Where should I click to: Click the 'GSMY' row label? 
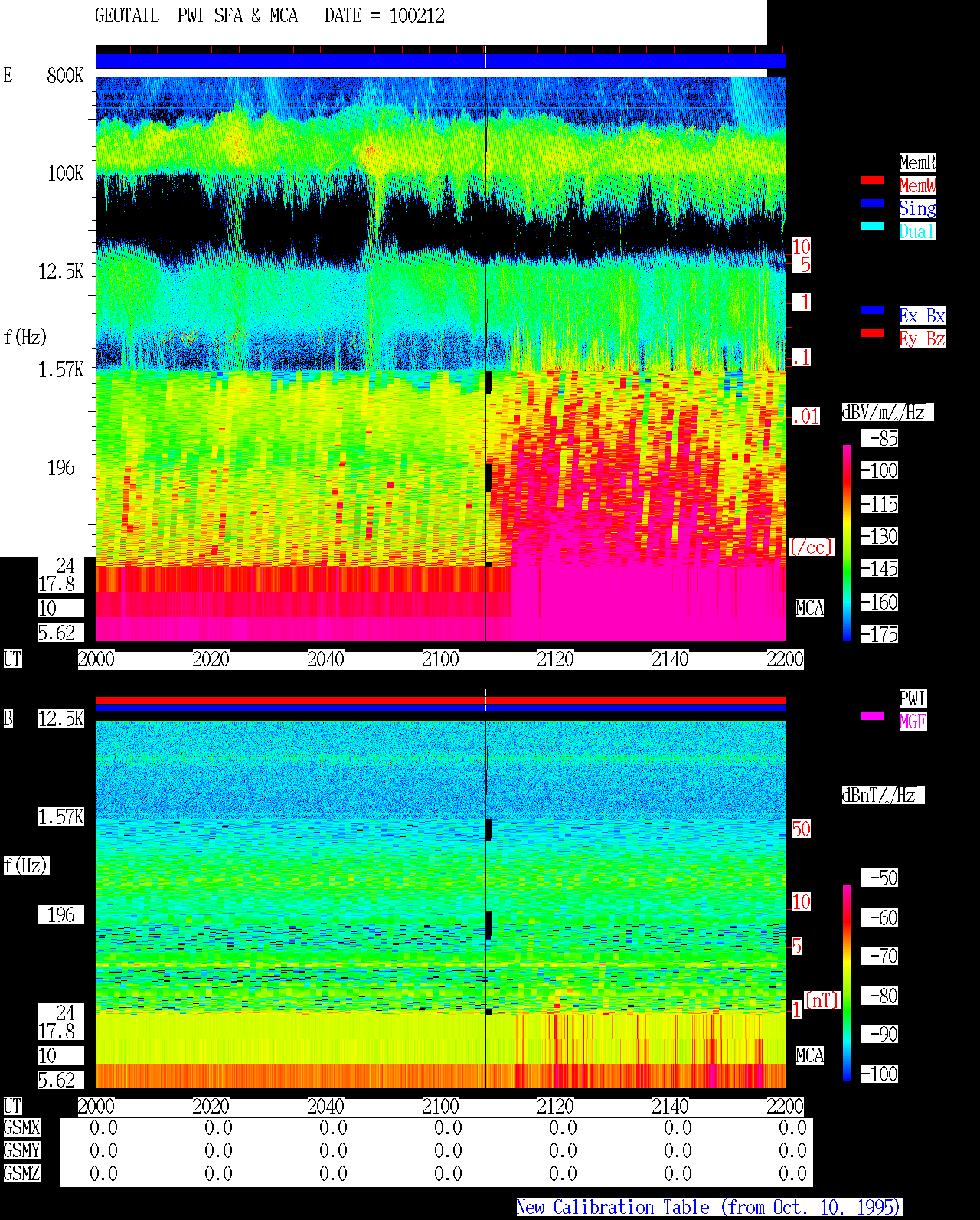pos(21,1150)
